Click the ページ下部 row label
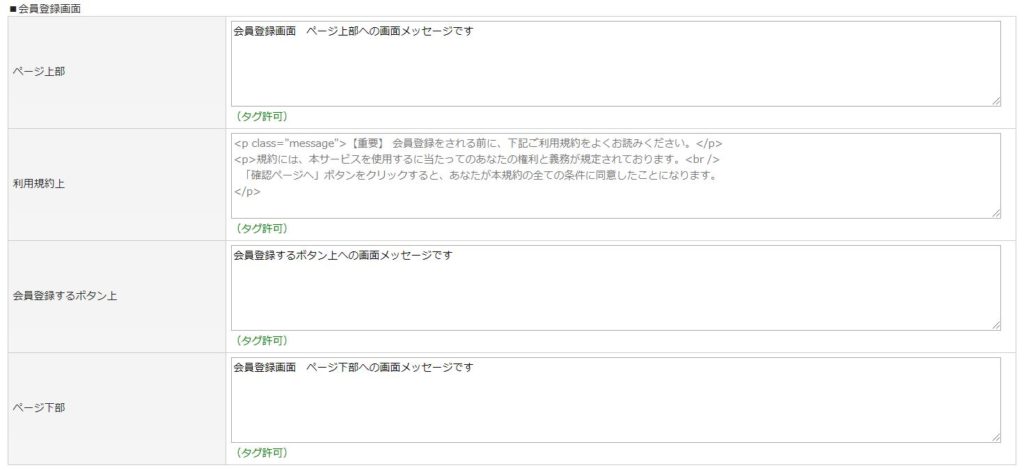 pyautogui.click(x=39, y=408)
